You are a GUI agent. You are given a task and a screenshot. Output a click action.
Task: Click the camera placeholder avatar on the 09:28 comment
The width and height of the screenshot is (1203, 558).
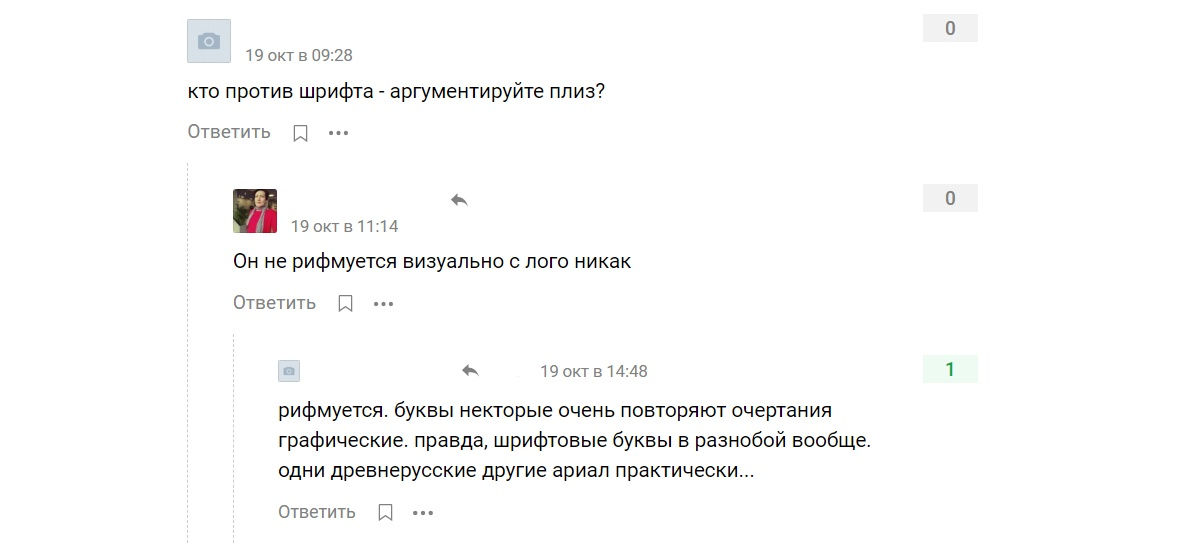click(x=209, y=41)
